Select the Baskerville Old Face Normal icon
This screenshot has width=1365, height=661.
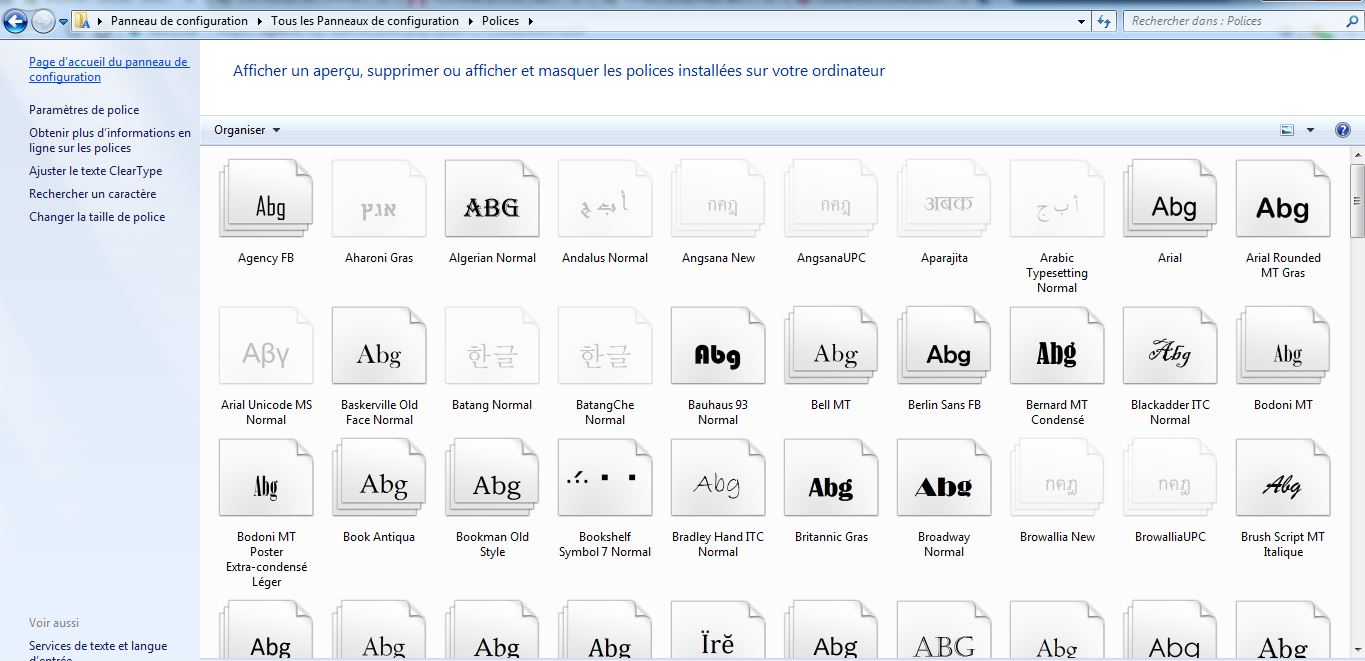tap(379, 346)
